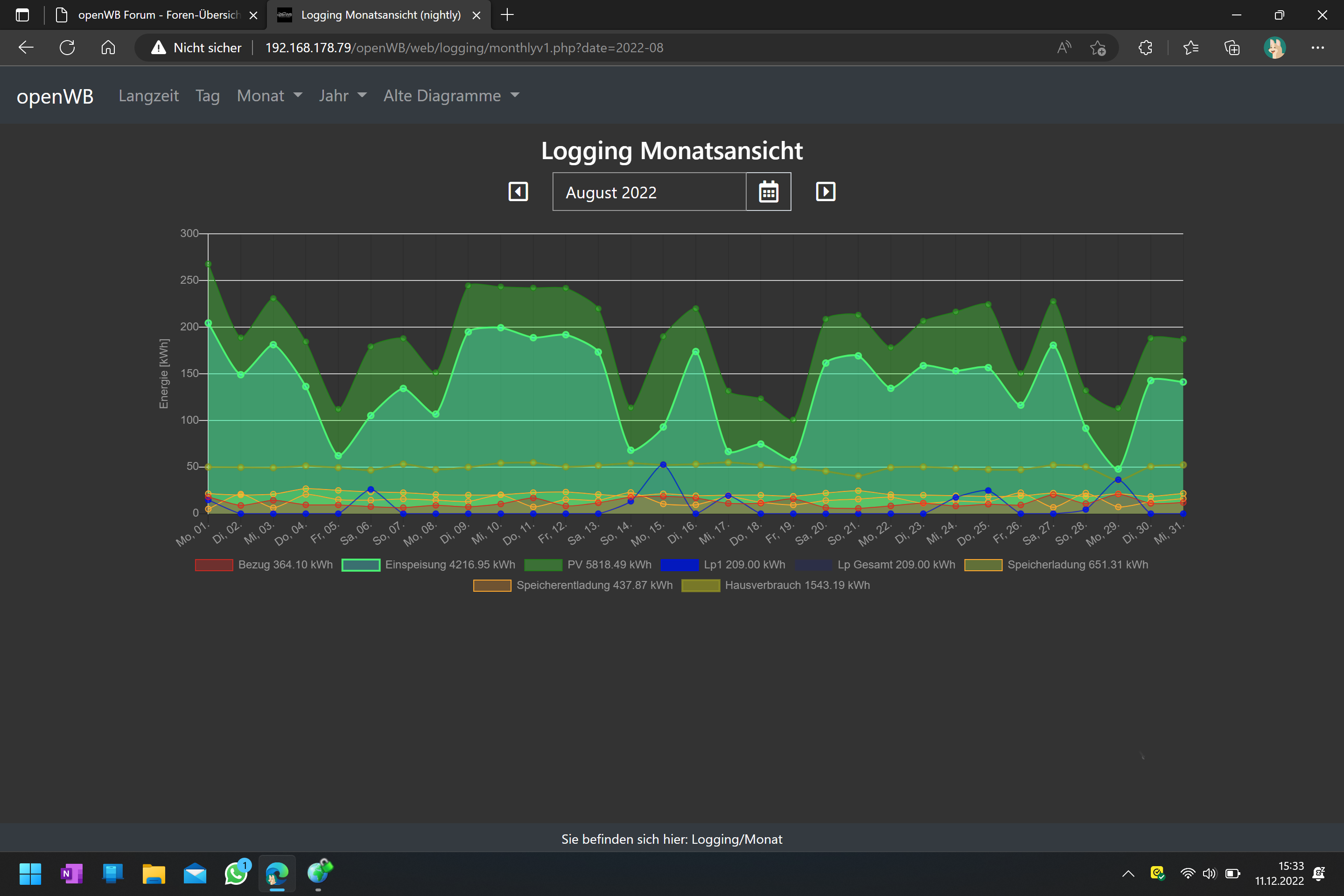Open the Tag navigation item
This screenshot has height=896, width=1344.
[x=207, y=95]
